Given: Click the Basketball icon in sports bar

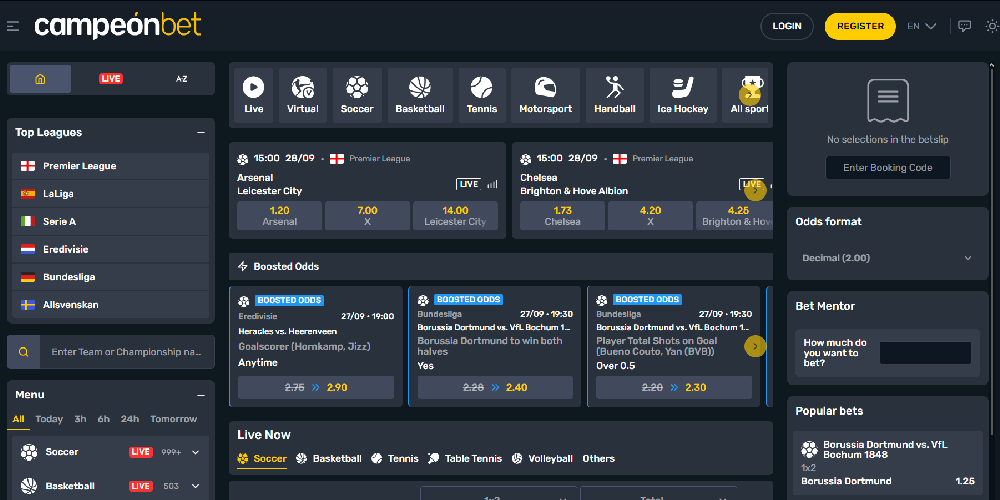Looking at the screenshot, I should (420, 89).
